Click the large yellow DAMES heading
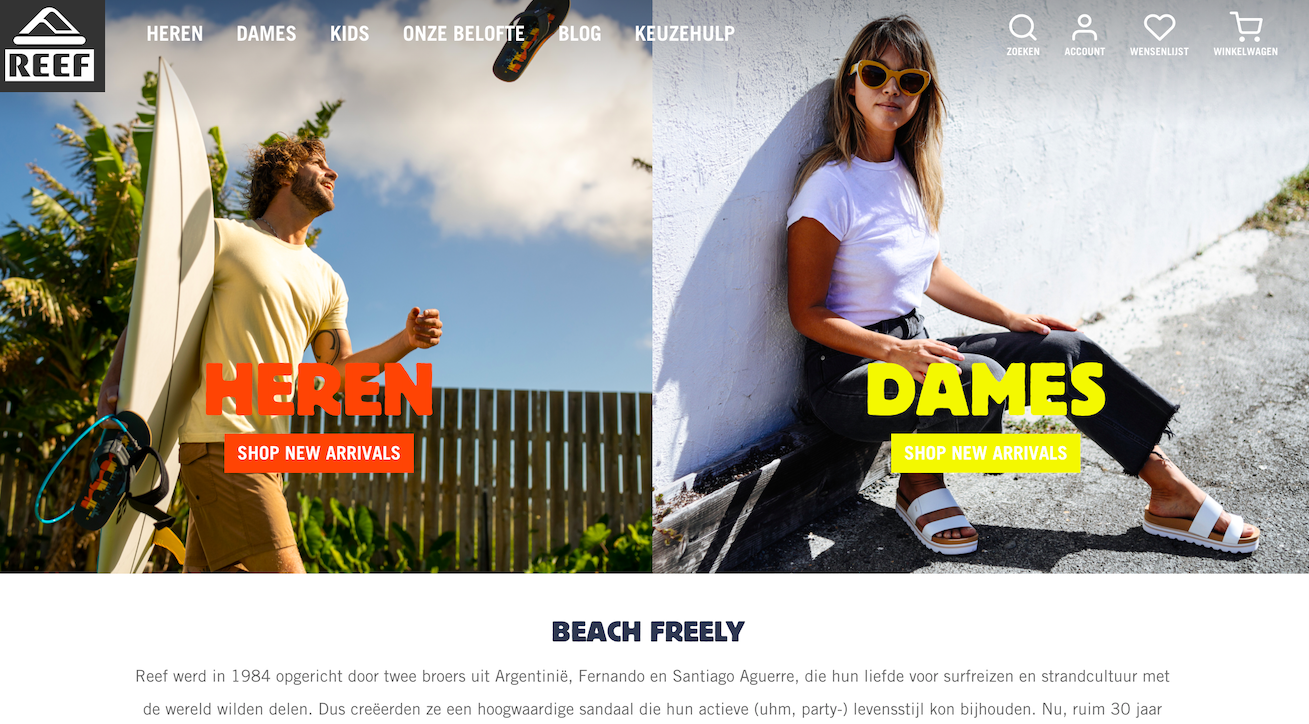 985,389
